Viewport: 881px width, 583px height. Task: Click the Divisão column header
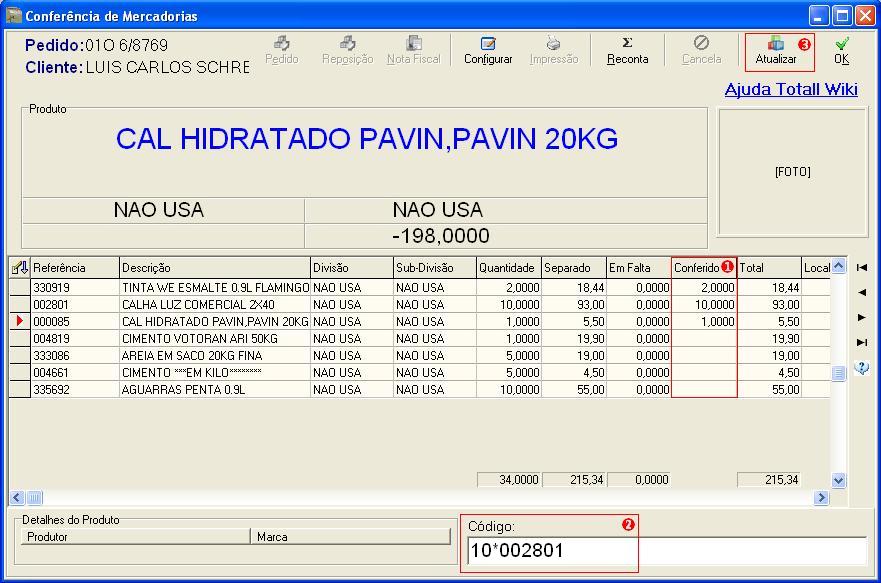(x=351, y=268)
